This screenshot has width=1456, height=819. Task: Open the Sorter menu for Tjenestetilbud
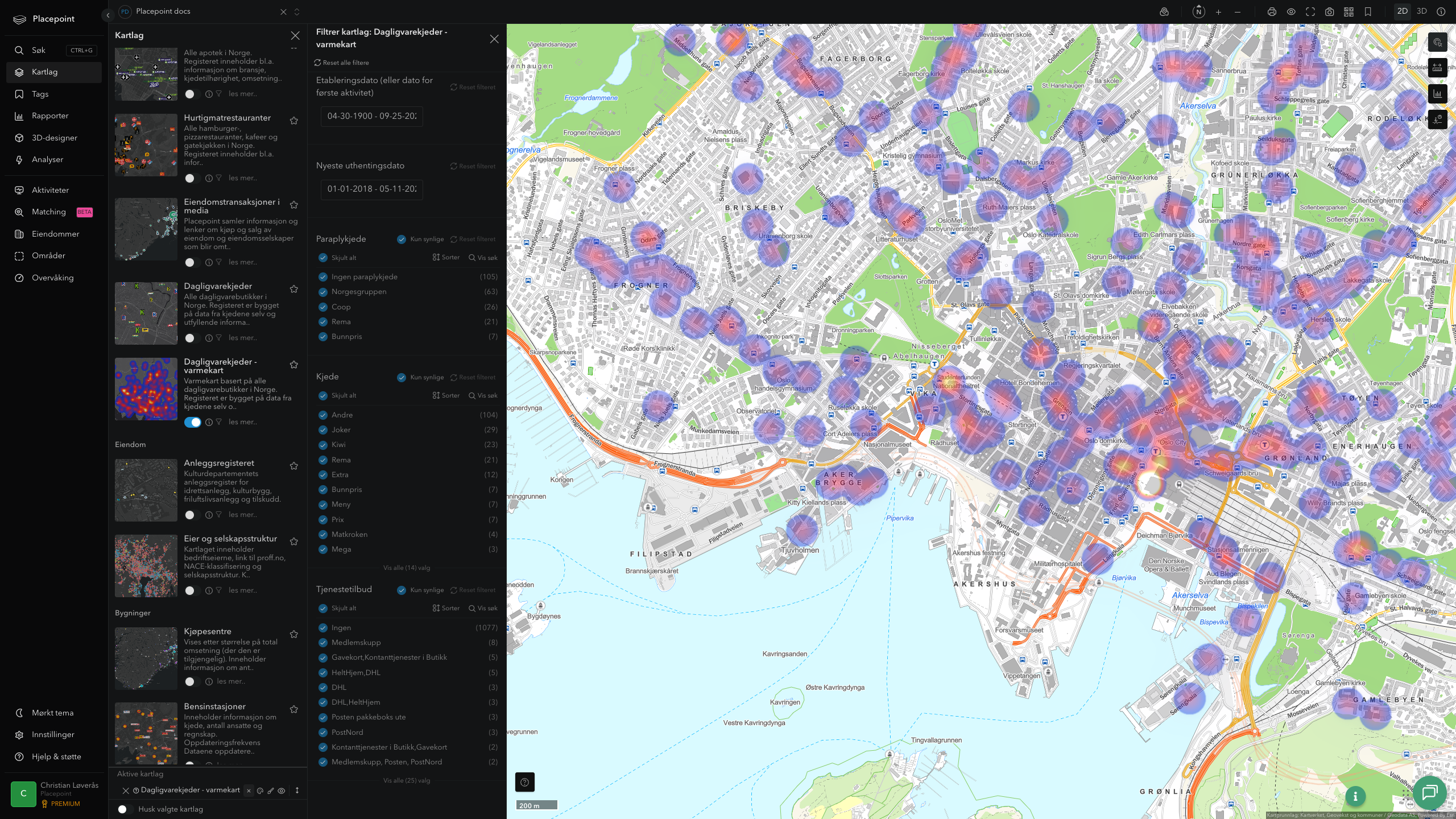point(446,608)
